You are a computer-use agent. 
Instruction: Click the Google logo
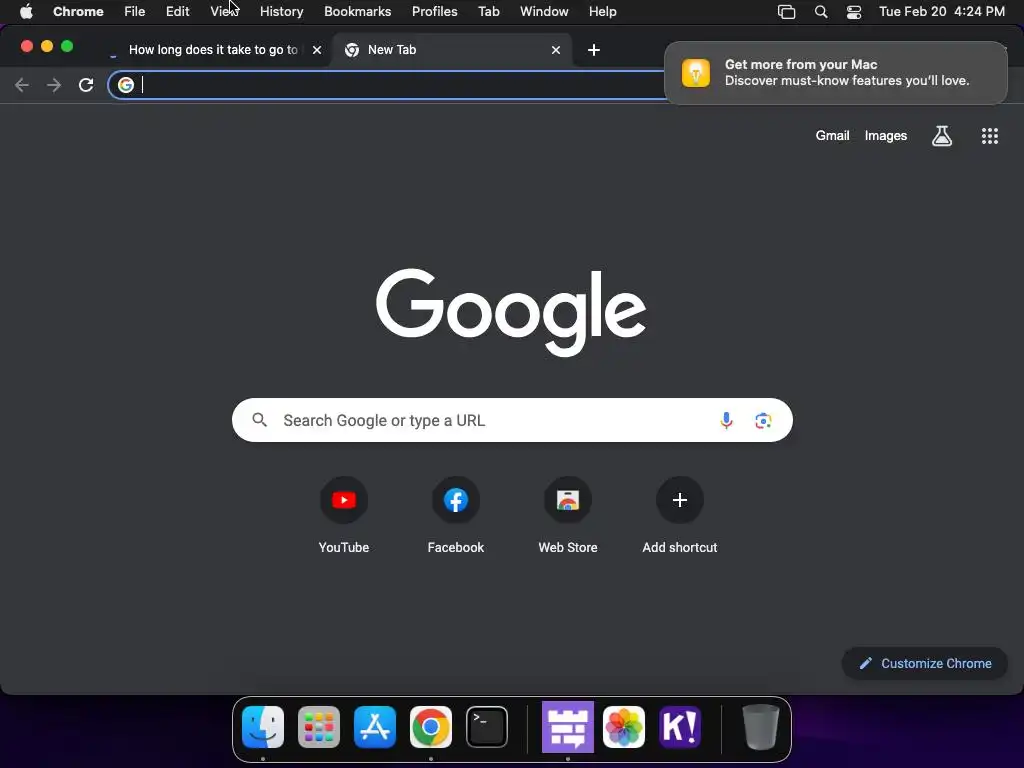[511, 312]
